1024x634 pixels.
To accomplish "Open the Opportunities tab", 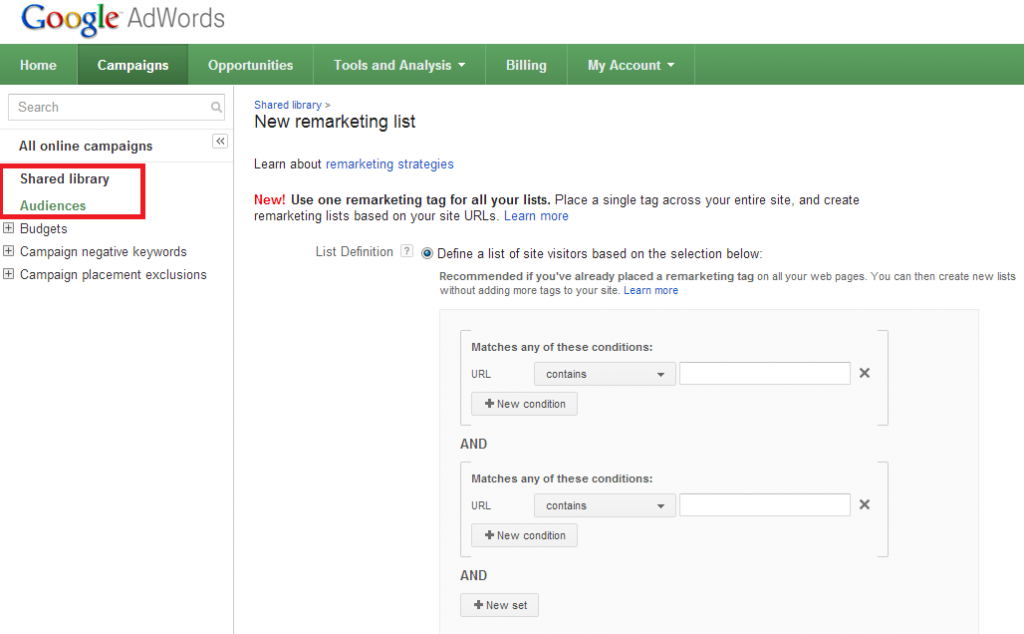I will point(250,65).
